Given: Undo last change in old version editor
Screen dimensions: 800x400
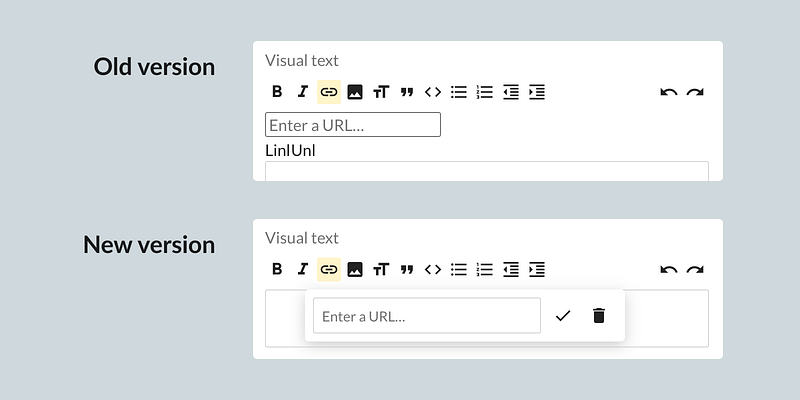Looking at the screenshot, I should point(669,92).
